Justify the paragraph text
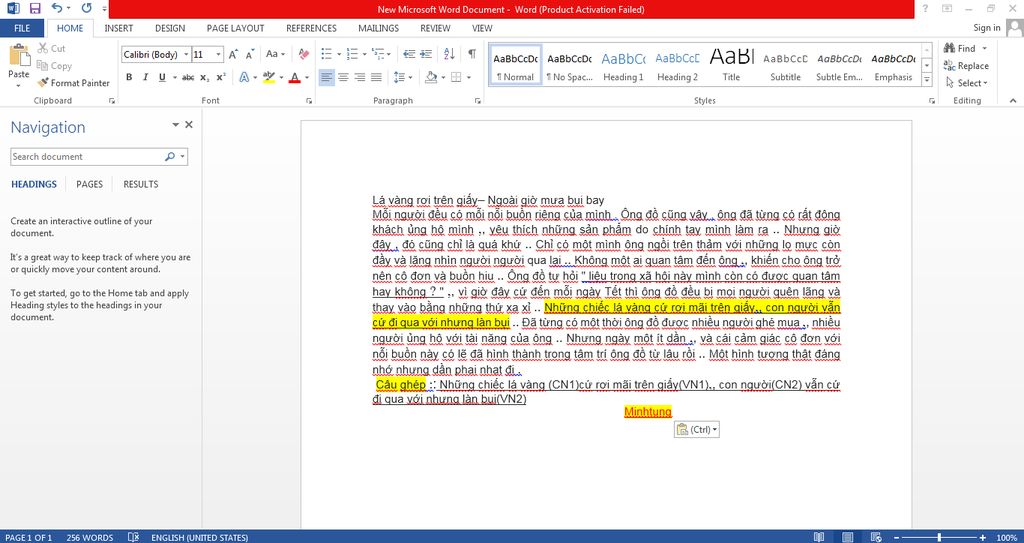 click(x=376, y=77)
